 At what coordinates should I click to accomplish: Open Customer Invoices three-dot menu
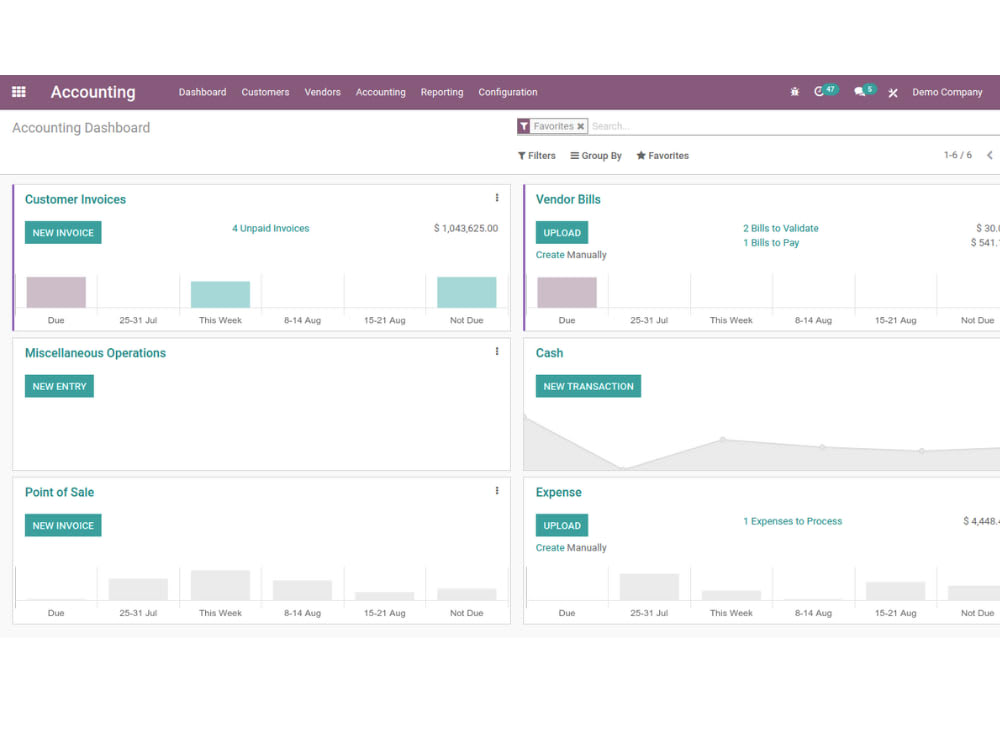497,198
